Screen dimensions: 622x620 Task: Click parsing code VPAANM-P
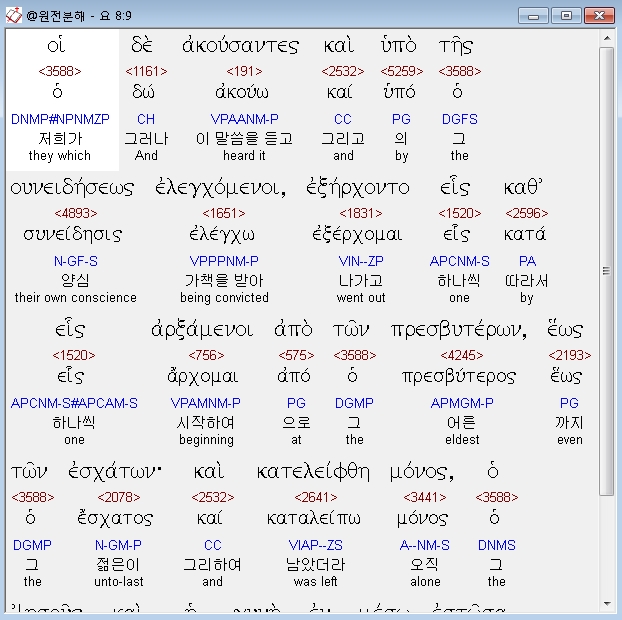point(244,119)
